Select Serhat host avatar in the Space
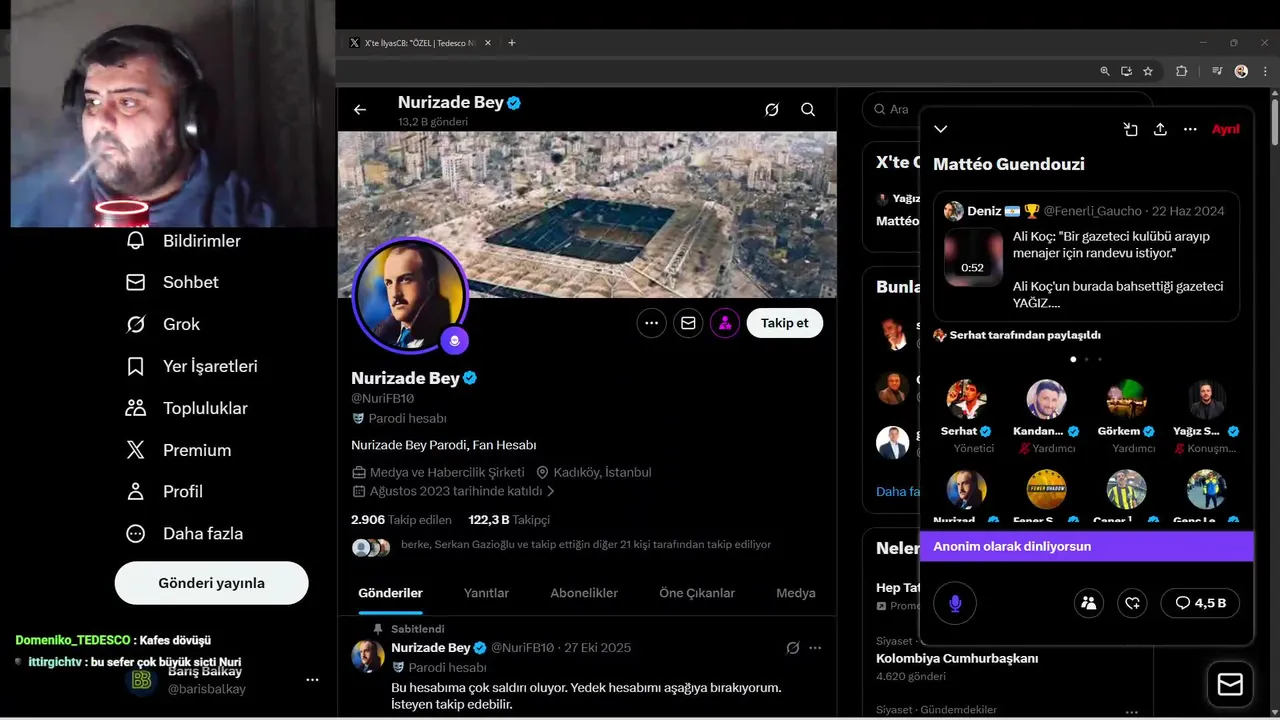 coord(966,400)
